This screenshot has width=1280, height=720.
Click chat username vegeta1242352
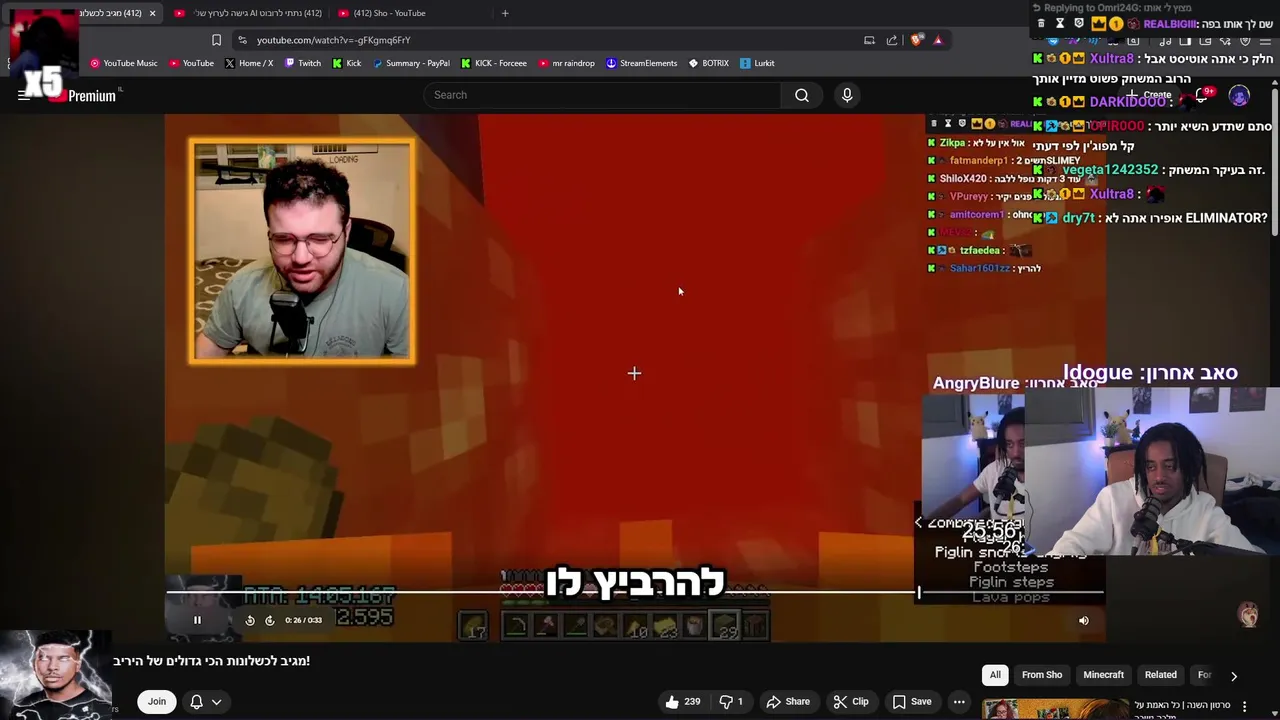pyautogui.click(x=1110, y=170)
